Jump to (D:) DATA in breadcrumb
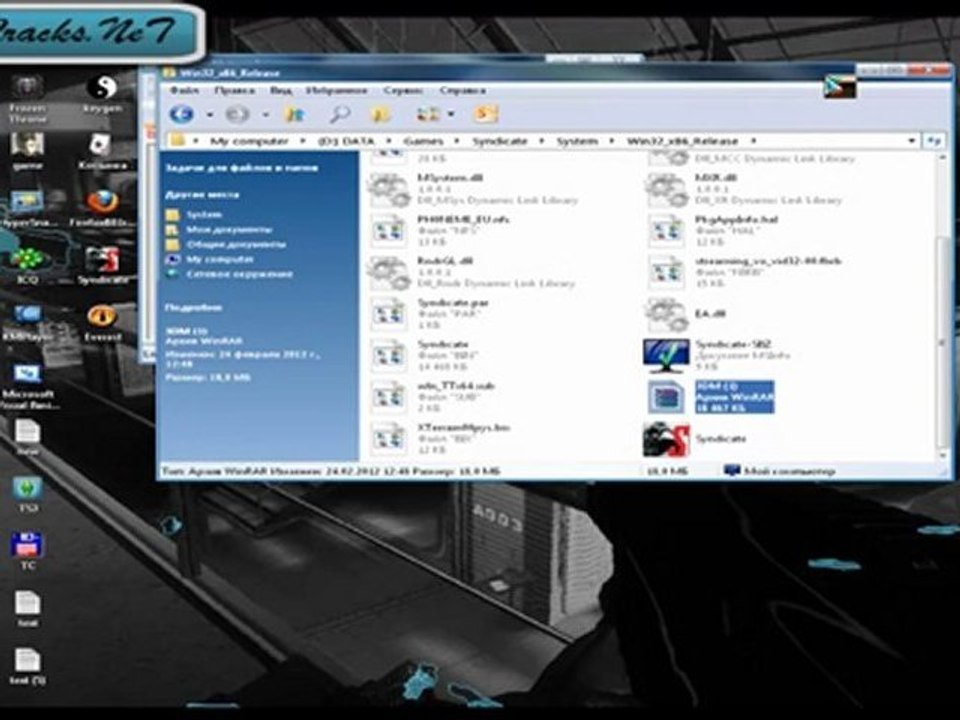This screenshot has width=960, height=720. click(x=346, y=141)
